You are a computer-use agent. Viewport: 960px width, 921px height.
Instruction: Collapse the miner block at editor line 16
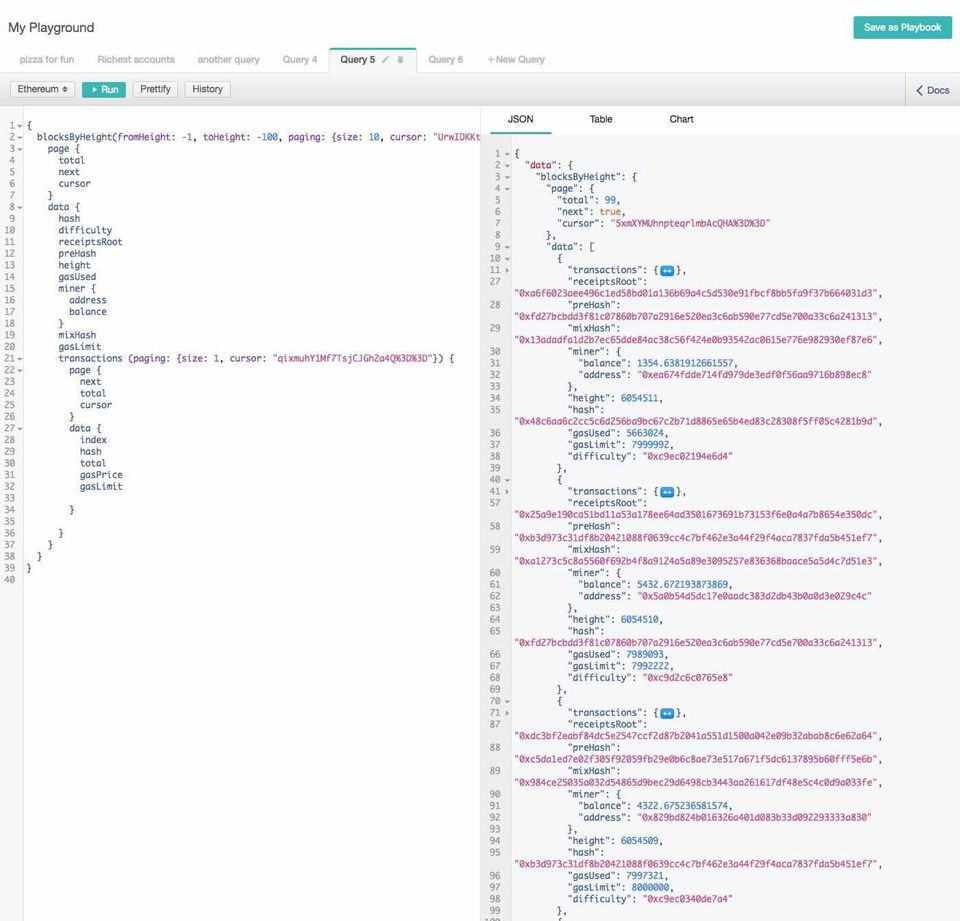[x=19, y=289]
